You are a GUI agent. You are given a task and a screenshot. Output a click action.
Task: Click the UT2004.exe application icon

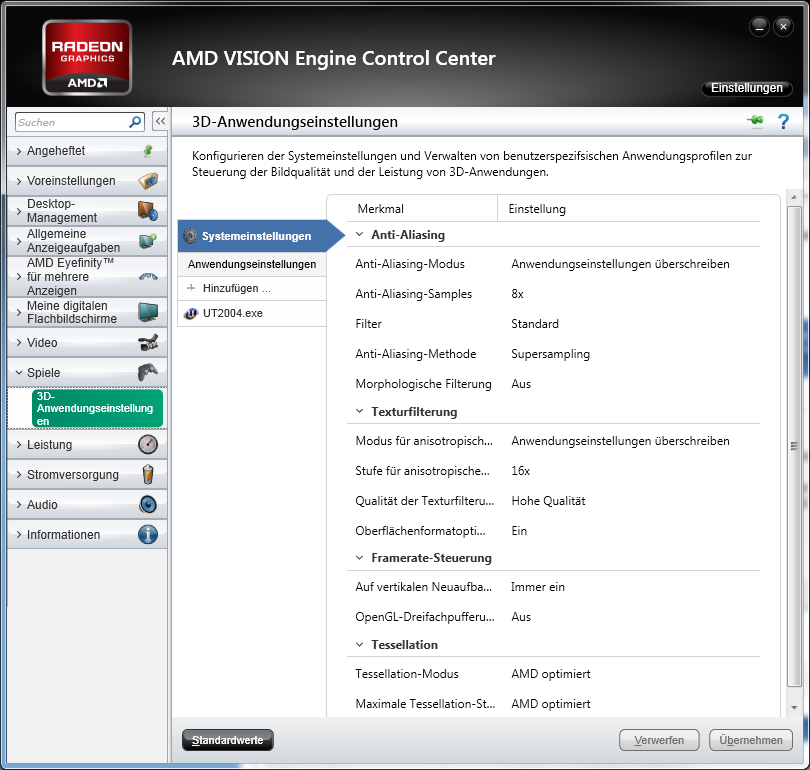[191, 313]
